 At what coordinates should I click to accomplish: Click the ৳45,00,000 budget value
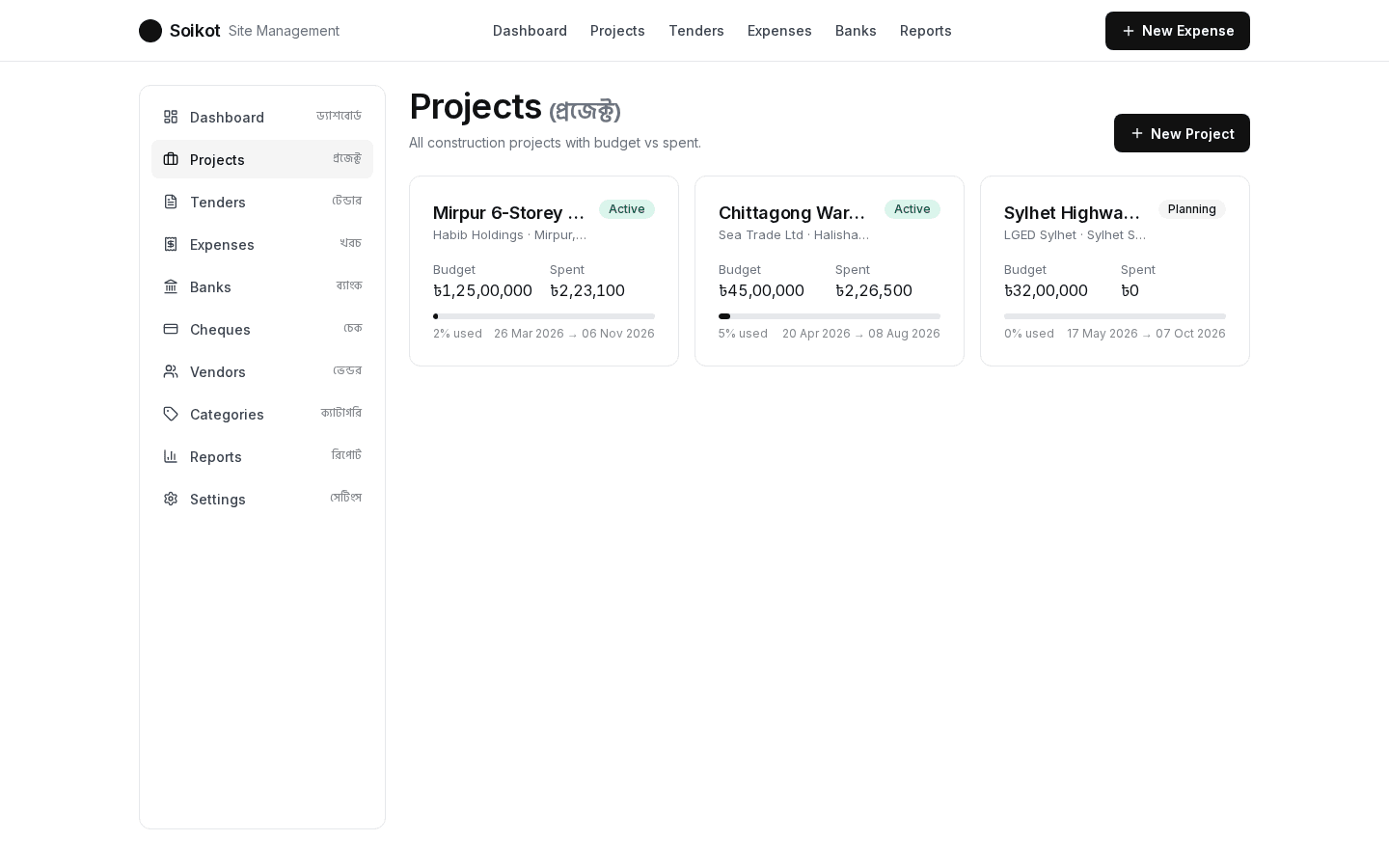[x=761, y=290]
